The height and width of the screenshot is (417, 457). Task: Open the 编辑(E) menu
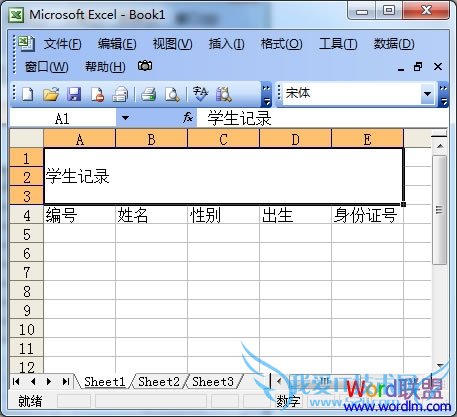point(117,44)
